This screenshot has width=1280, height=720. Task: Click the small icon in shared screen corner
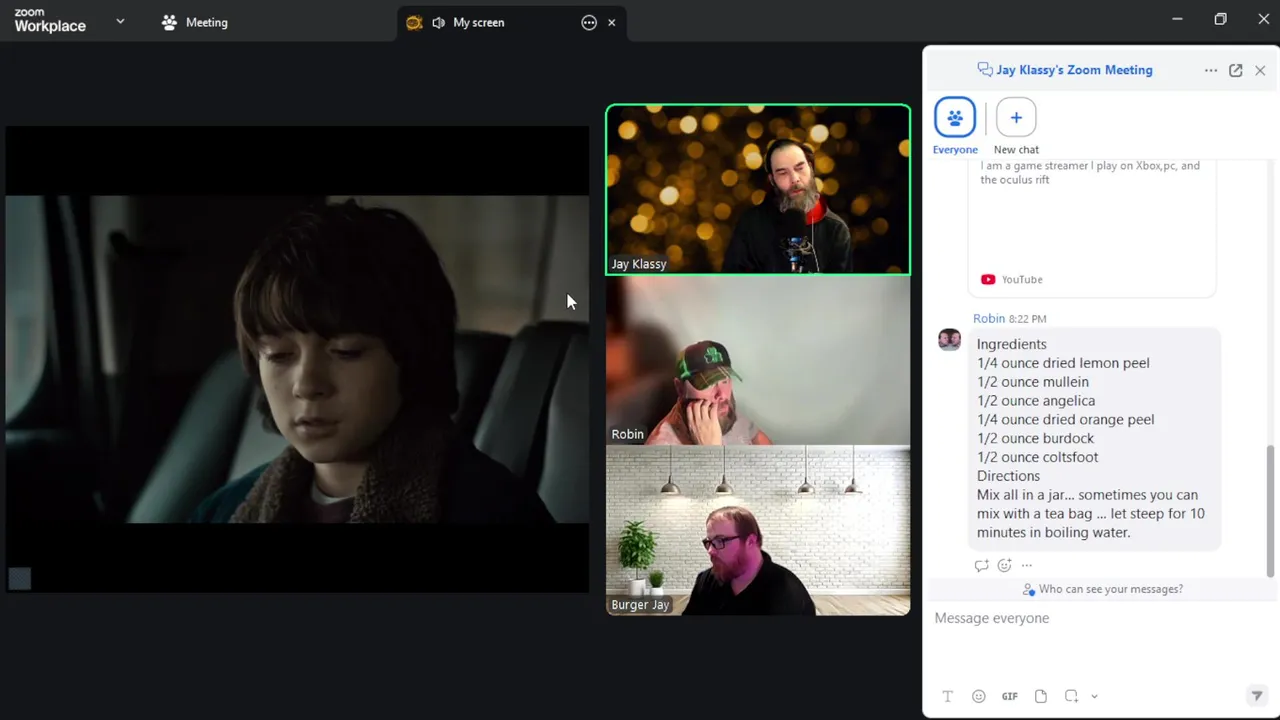click(x=20, y=578)
